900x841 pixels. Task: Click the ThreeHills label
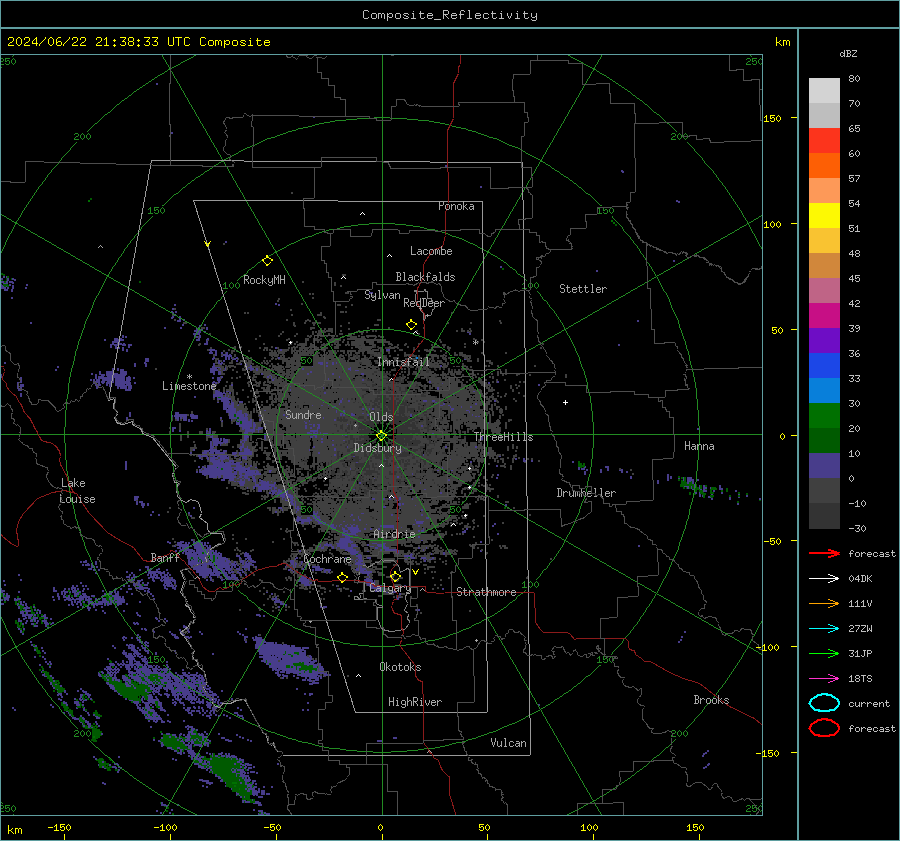503,437
